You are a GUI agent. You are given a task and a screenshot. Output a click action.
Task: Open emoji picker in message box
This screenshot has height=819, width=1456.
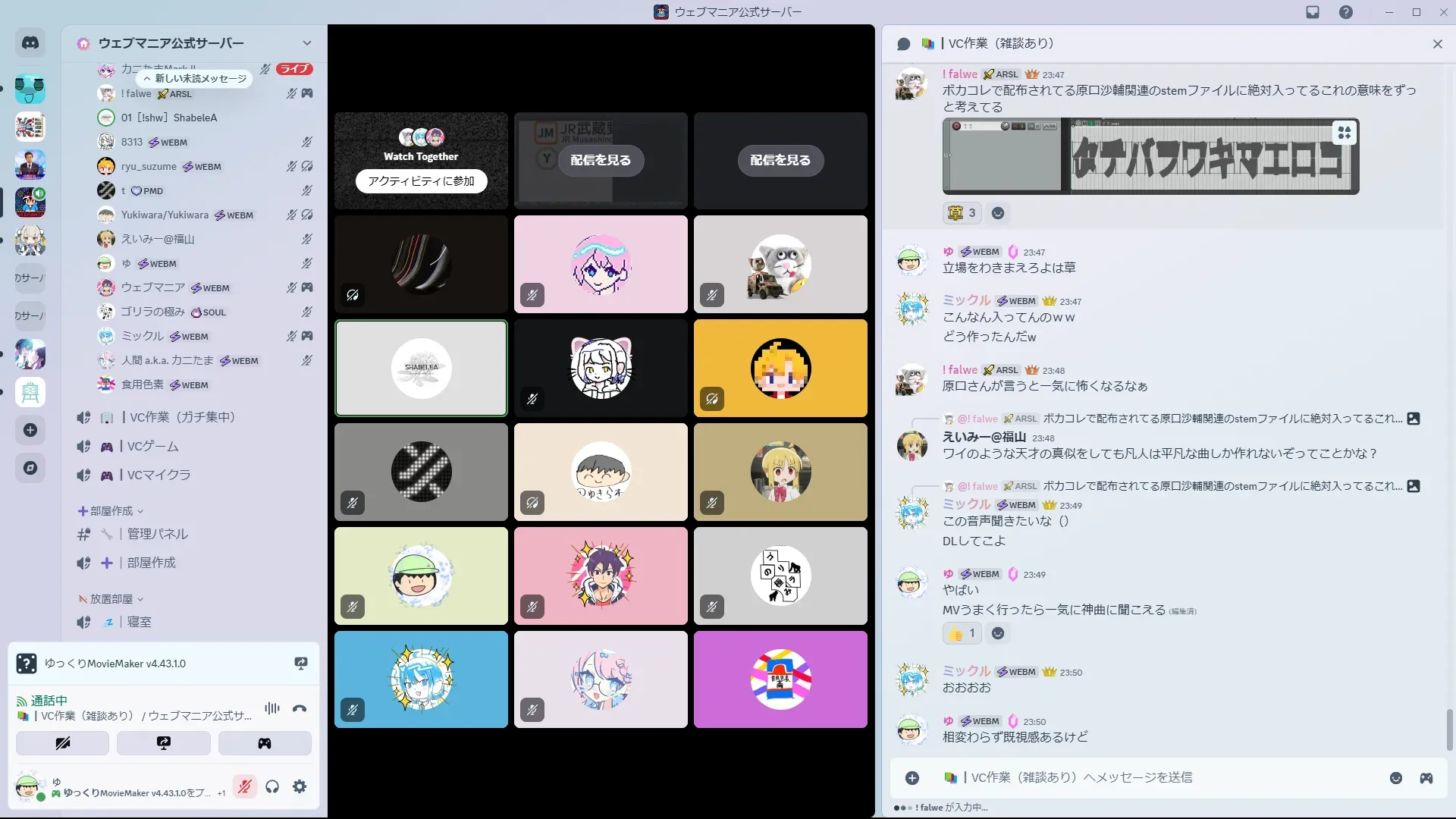(x=1395, y=778)
